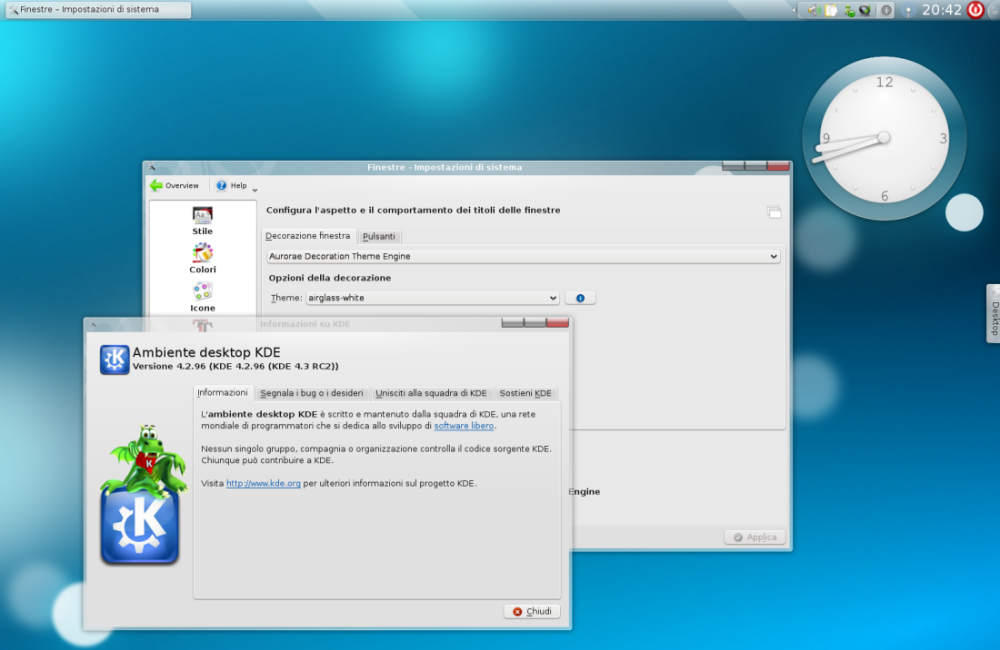Select Finestre – Impostazioni di sistema taskbar entry

[x=99, y=10]
